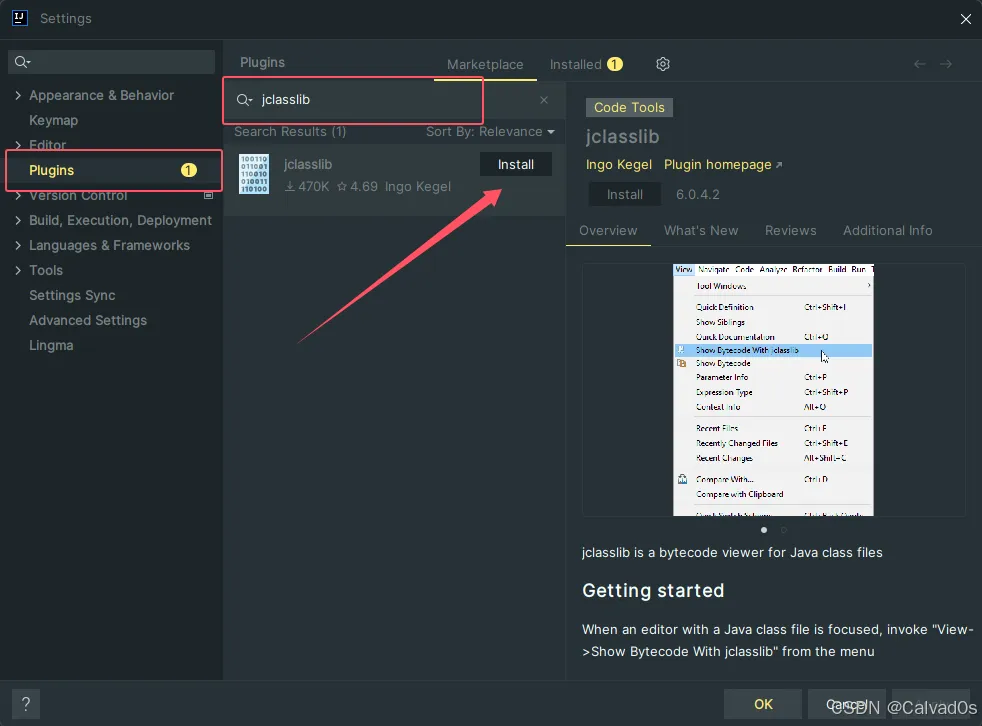Select Settings Sync in the tree

click(x=72, y=296)
